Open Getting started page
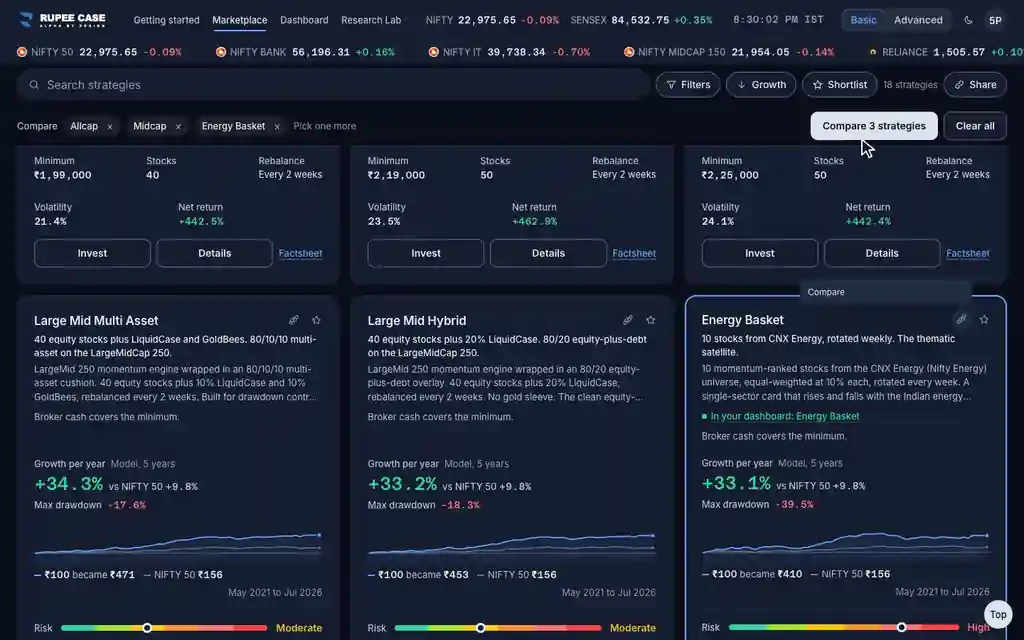 (x=167, y=20)
